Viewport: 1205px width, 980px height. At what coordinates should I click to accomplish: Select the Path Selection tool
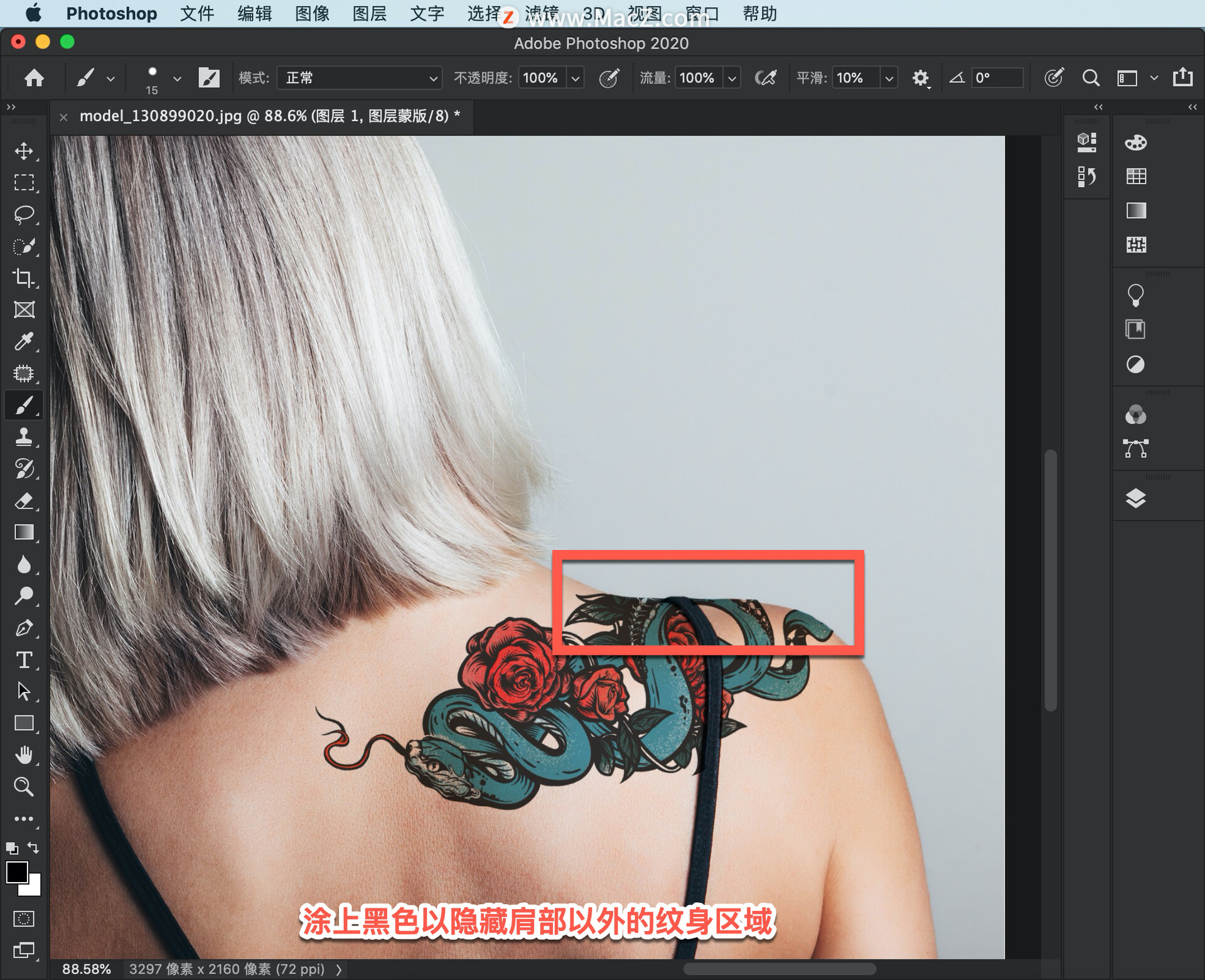coord(24,691)
